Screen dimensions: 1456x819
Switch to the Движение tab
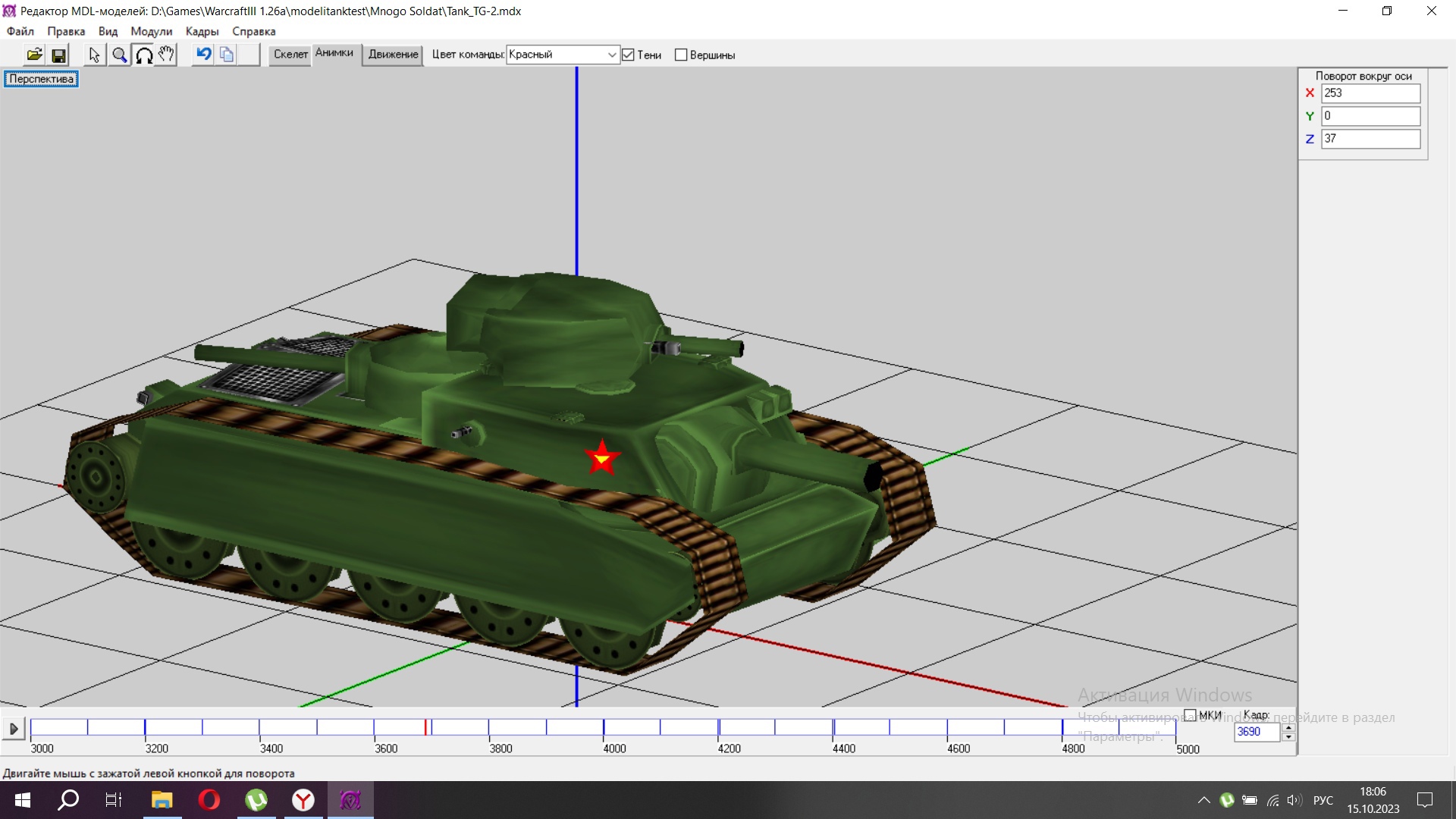[x=393, y=54]
